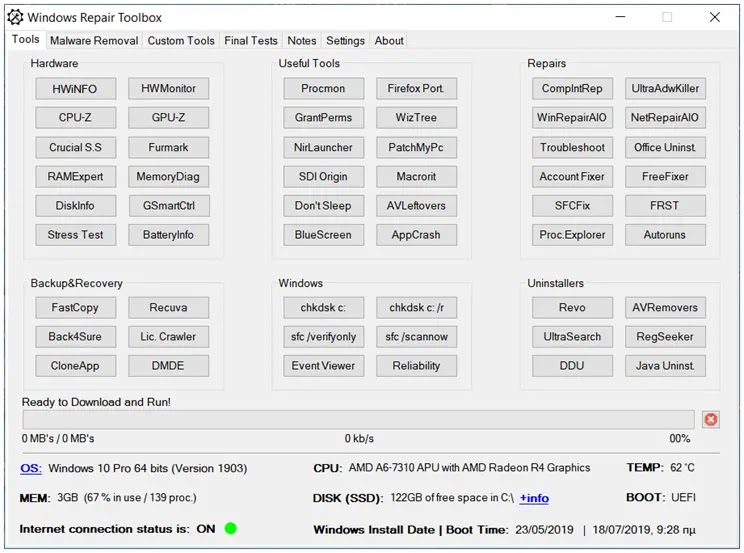This screenshot has width=744, height=553.
Task: Open MemoryDiag
Action: point(168,177)
